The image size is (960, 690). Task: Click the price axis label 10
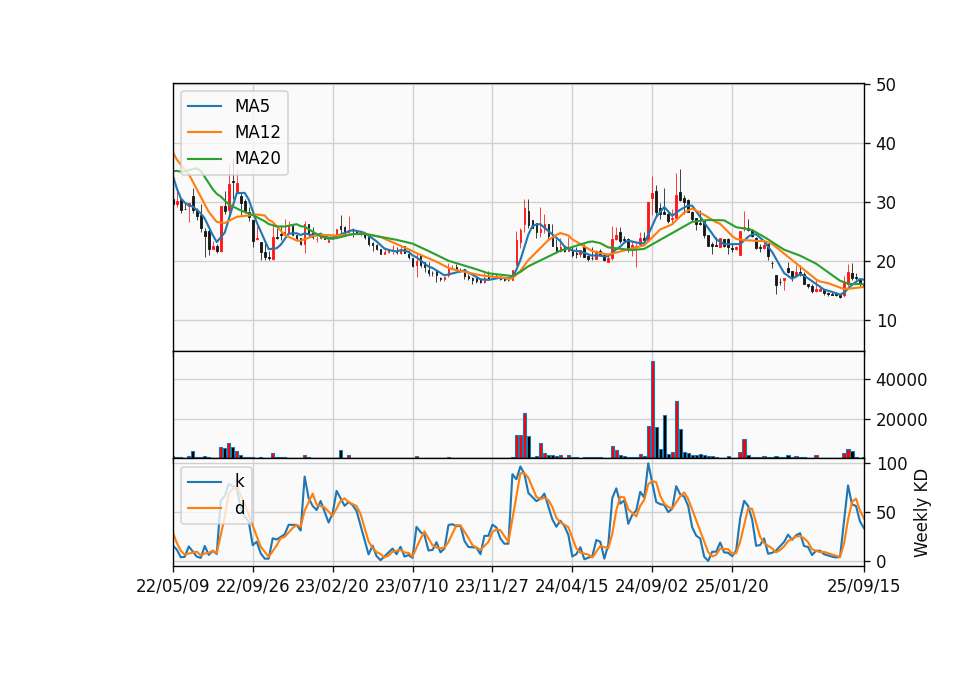(886, 321)
